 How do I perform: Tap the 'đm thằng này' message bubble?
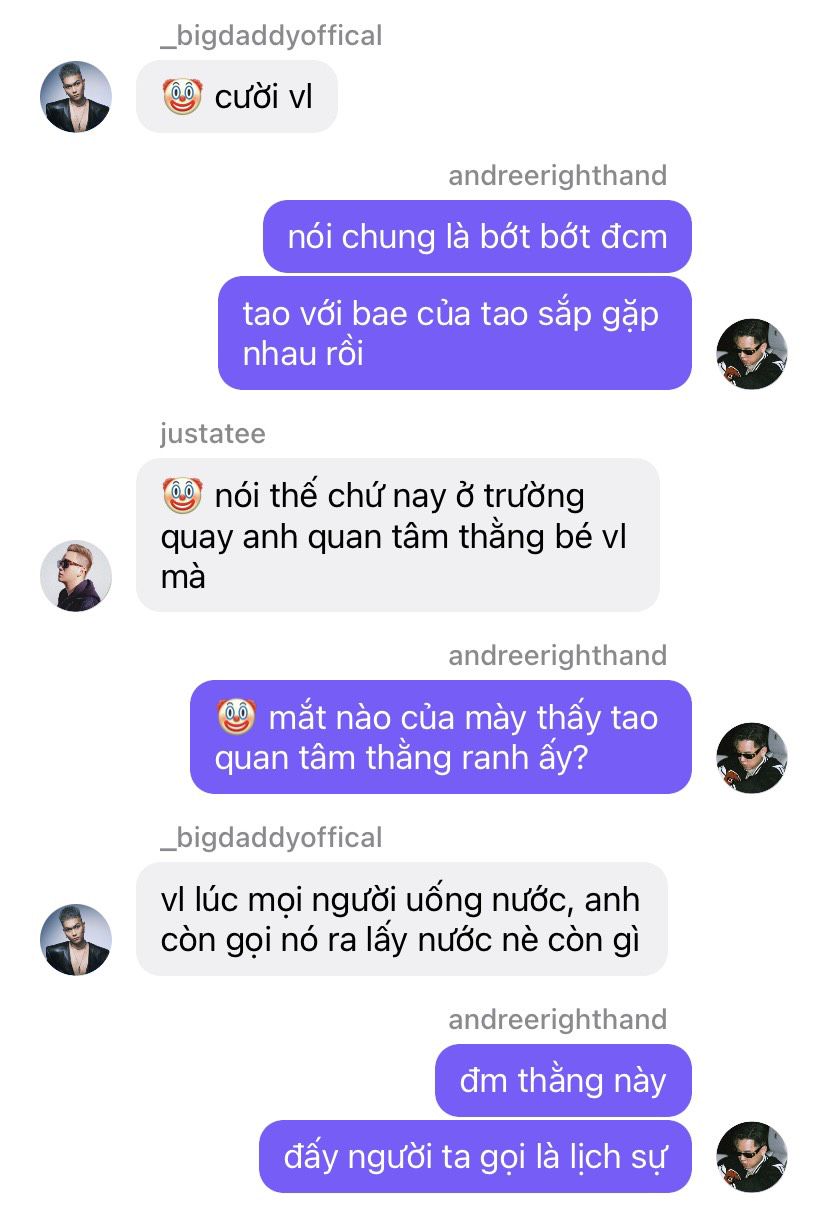coord(563,1080)
